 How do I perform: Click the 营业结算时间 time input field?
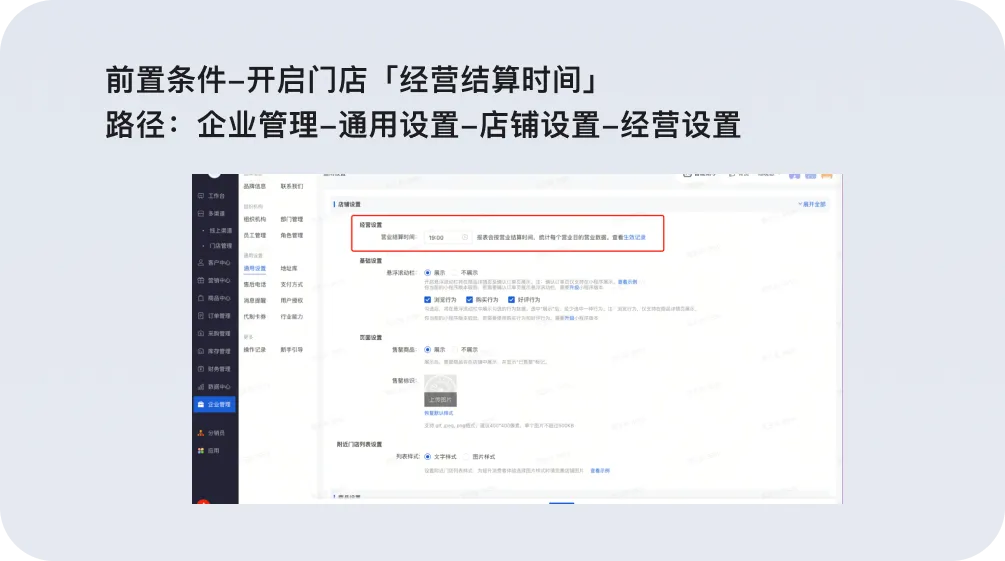tap(447, 237)
